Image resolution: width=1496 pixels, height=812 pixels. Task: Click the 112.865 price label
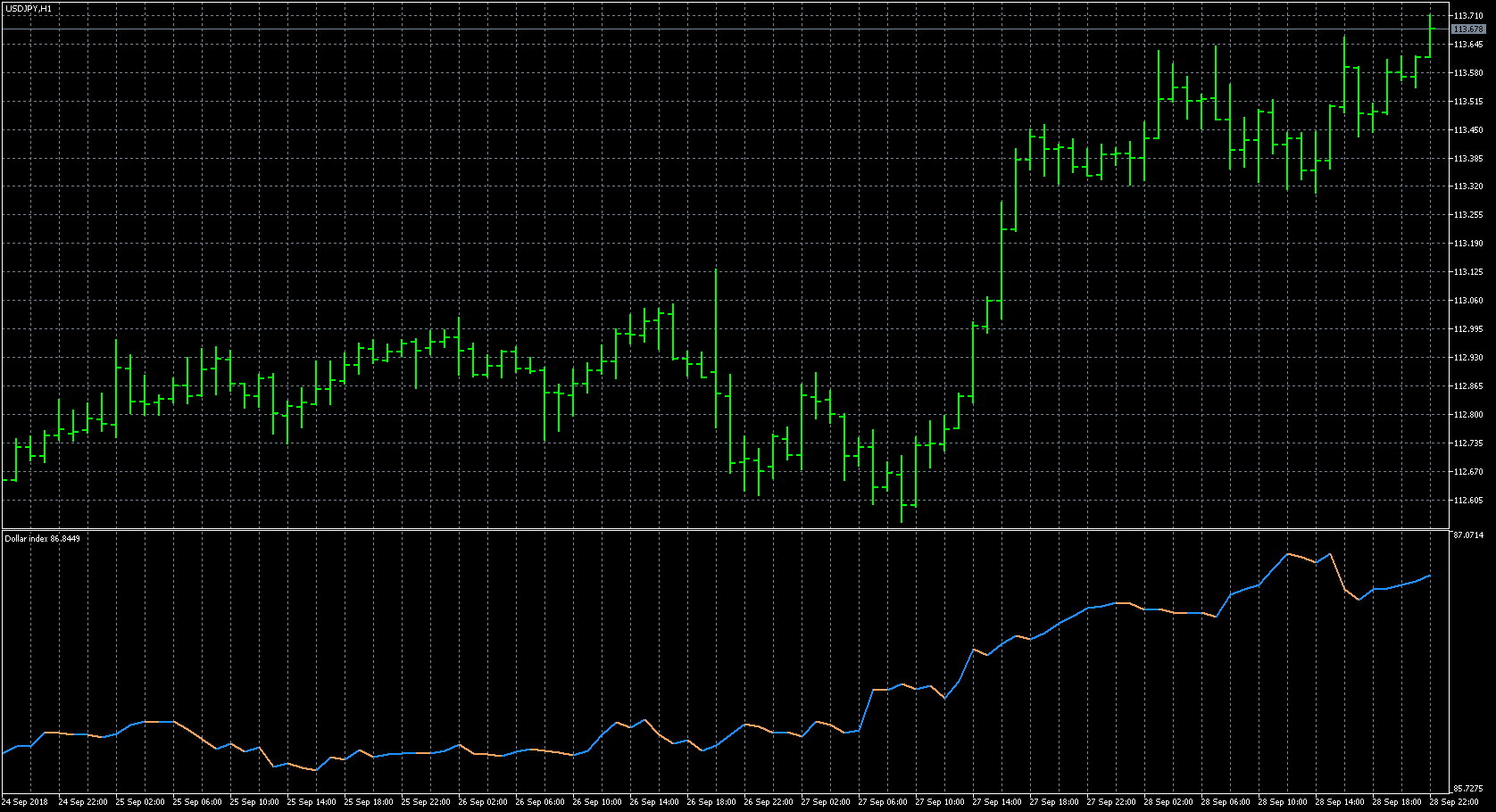1468,386
